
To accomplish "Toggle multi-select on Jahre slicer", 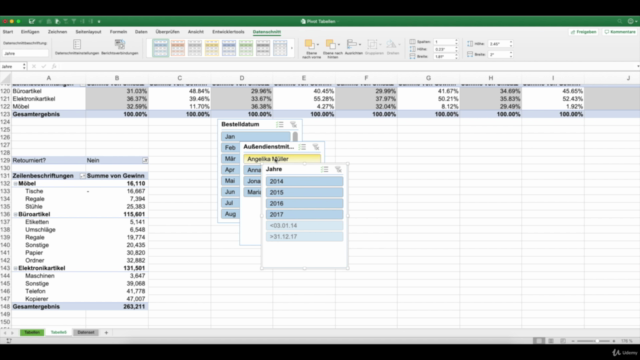I will pyautogui.click(x=324, y=169).
